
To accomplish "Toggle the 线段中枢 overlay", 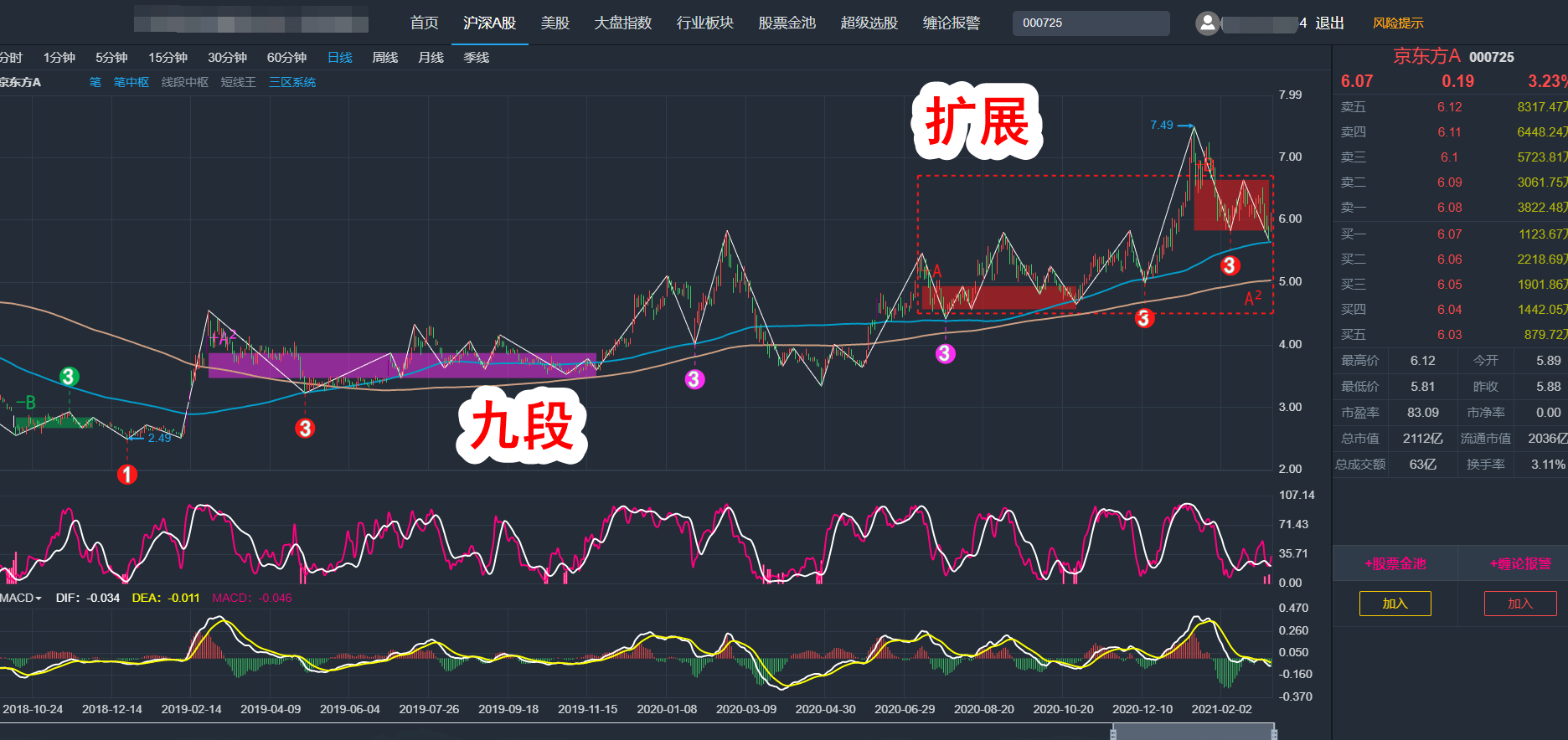I will pos(184,82).
